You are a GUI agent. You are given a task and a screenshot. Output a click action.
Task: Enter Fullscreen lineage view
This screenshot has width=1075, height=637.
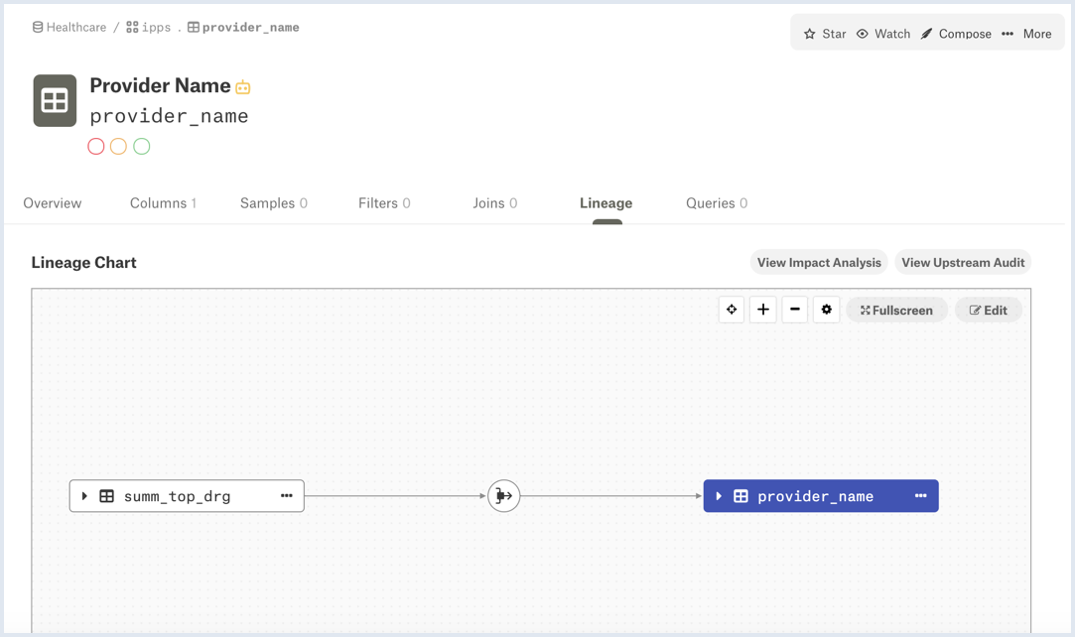click(897, 310)
